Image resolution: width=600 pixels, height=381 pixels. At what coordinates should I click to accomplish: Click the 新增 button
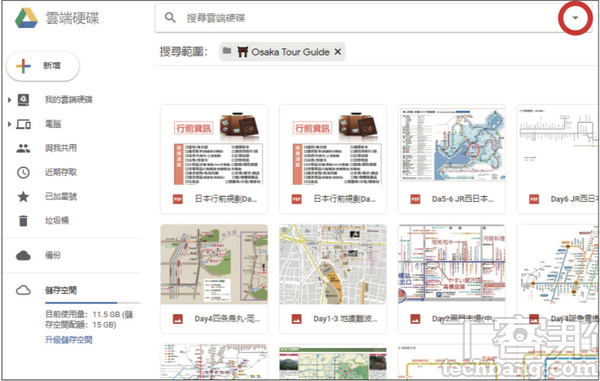(43, 66)
